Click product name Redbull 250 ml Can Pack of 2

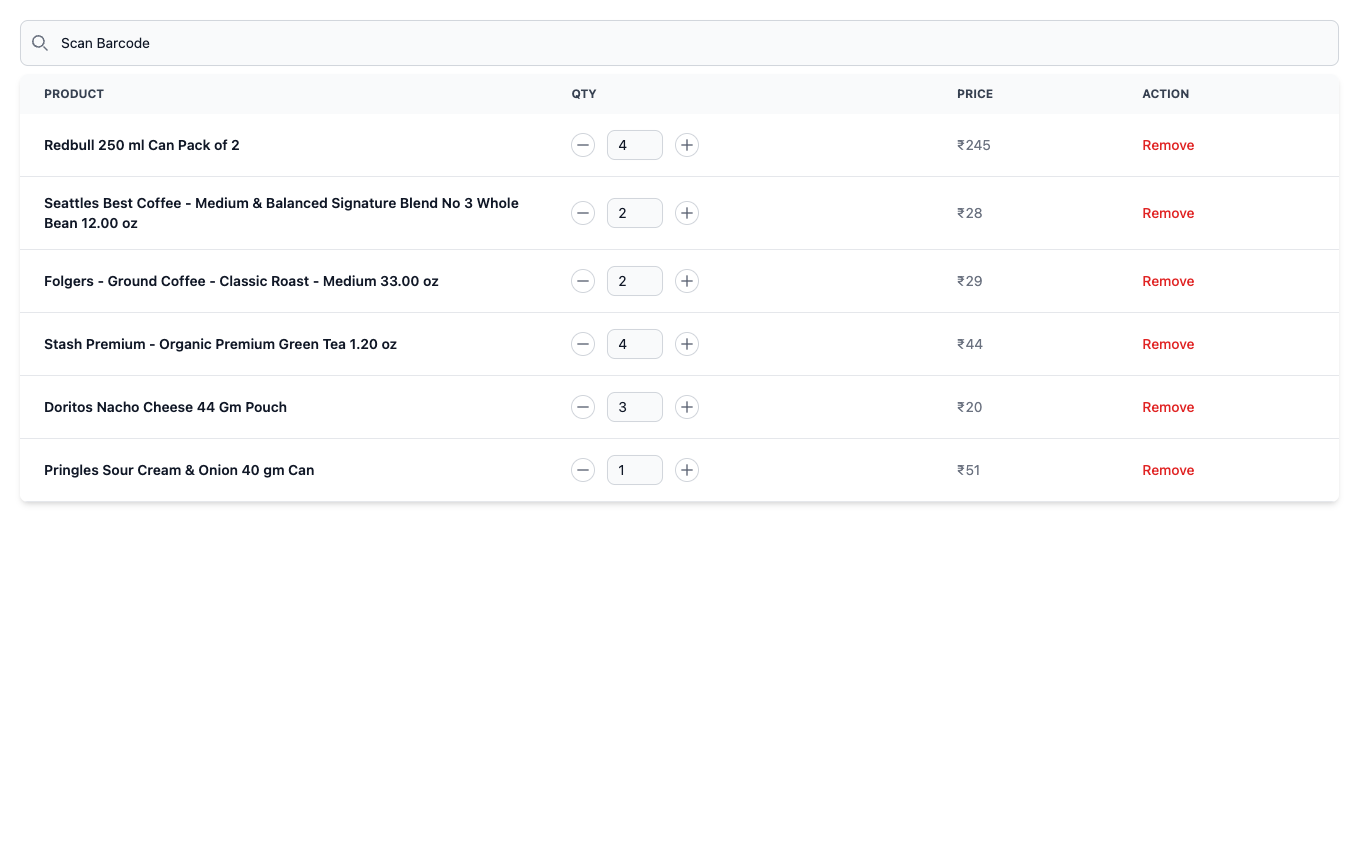(x=142, y=145)
